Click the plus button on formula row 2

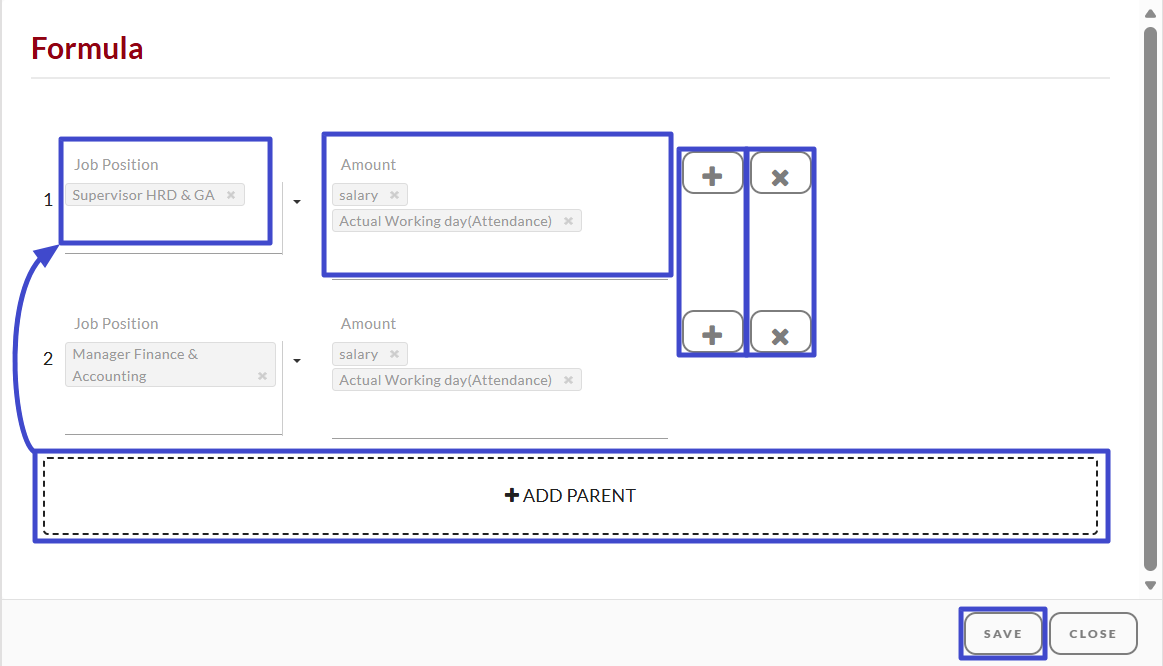coord(712,332)
